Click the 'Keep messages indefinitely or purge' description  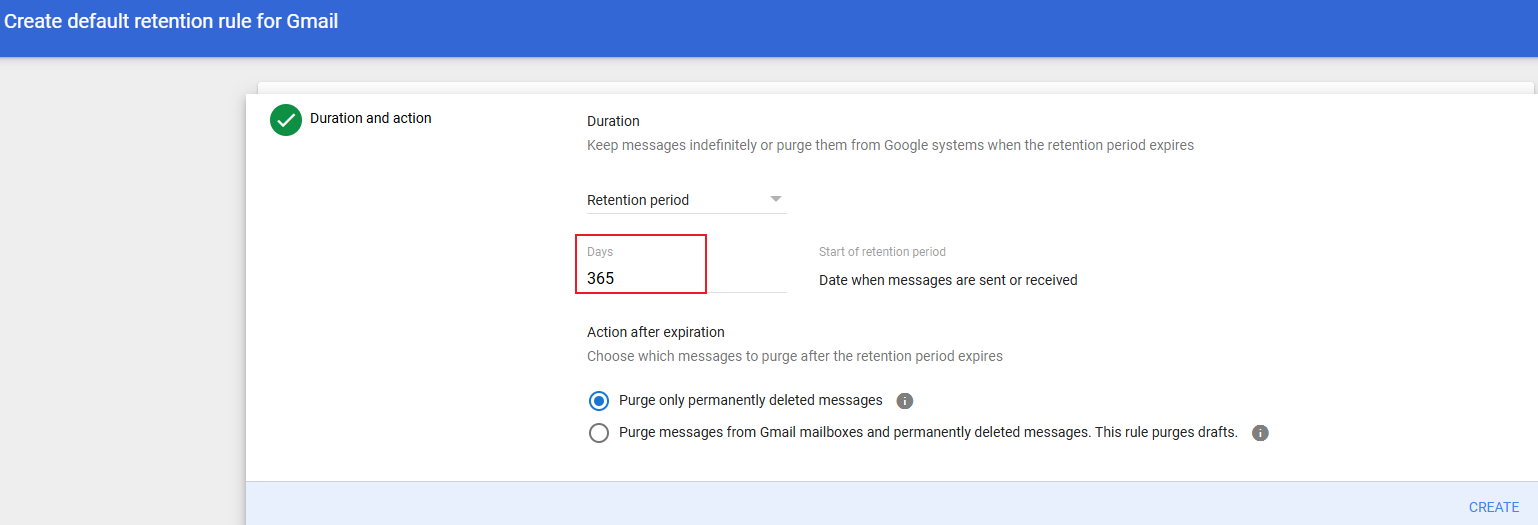click(890, 145)
